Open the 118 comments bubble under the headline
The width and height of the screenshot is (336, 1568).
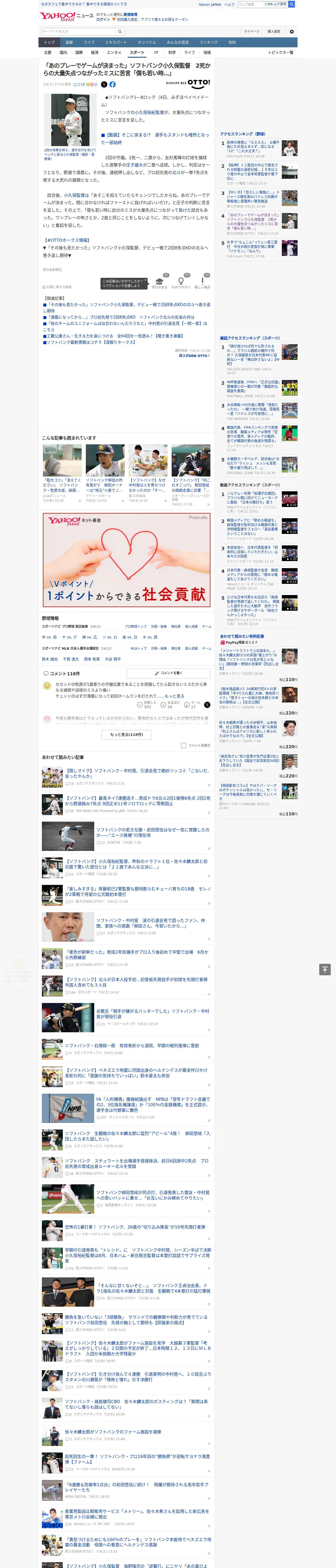[x=80, y=85]
